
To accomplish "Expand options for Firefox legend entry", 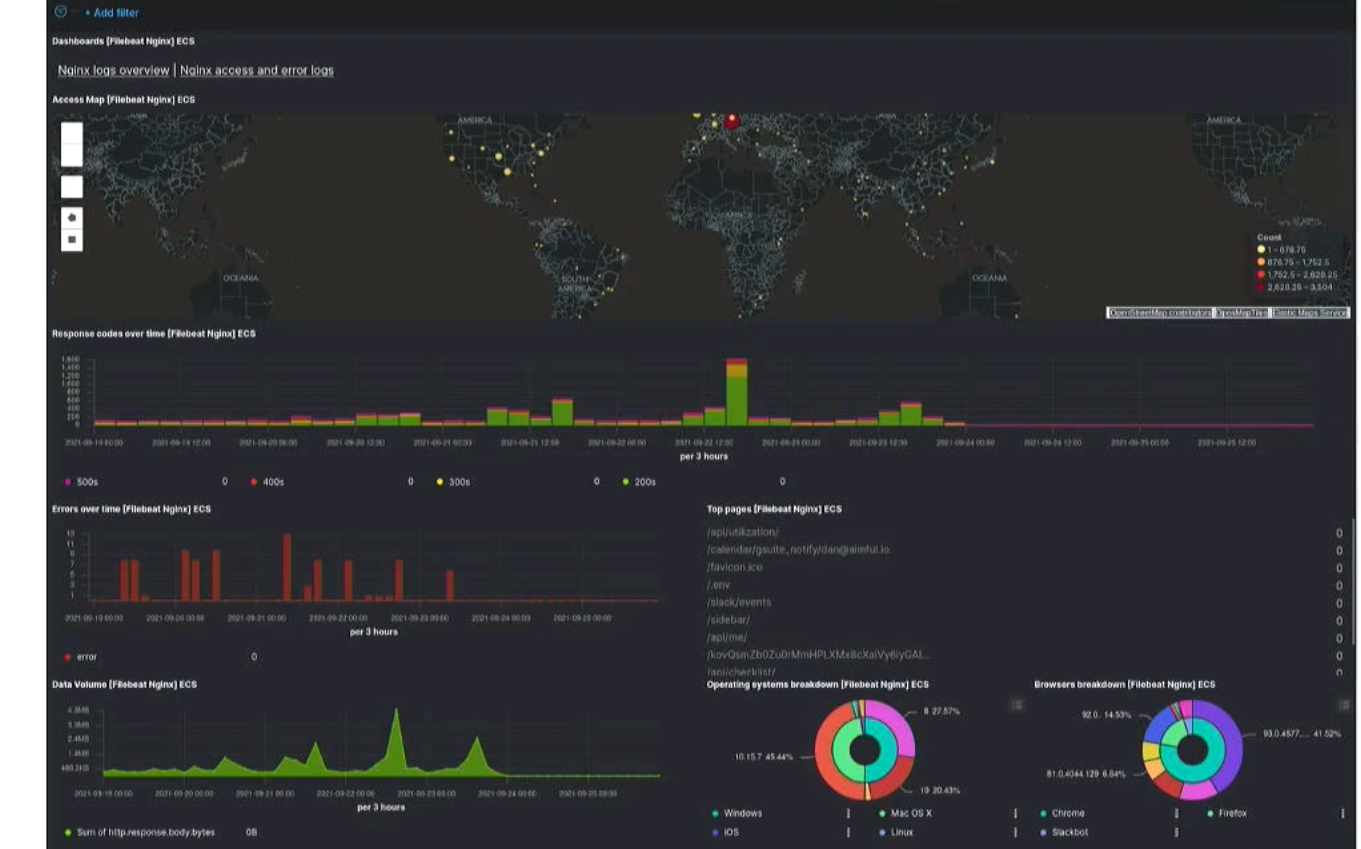I will click(1343, 814).
